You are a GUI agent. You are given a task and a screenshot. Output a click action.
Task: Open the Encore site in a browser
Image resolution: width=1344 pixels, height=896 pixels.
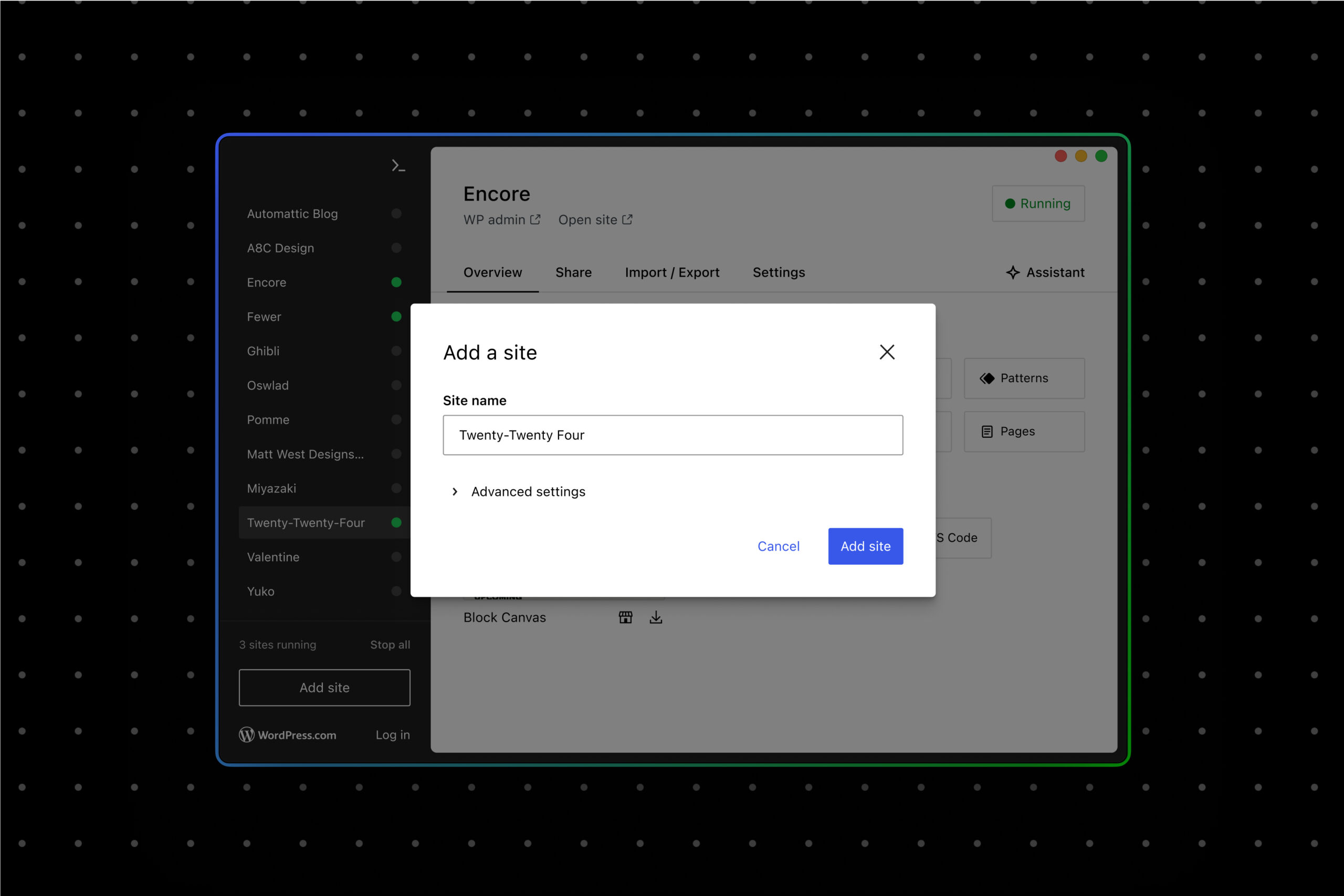point(595,219)
